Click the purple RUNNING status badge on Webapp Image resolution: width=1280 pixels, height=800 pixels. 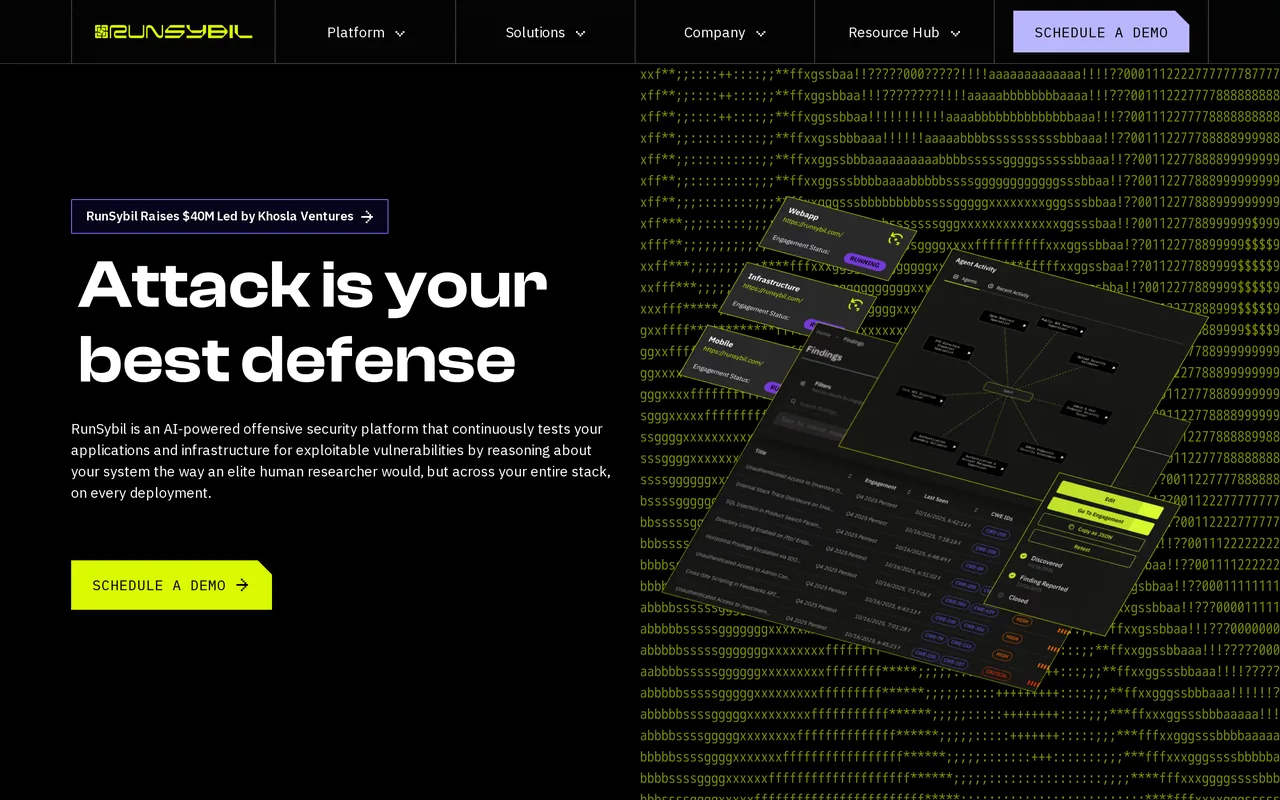(865, 262)
